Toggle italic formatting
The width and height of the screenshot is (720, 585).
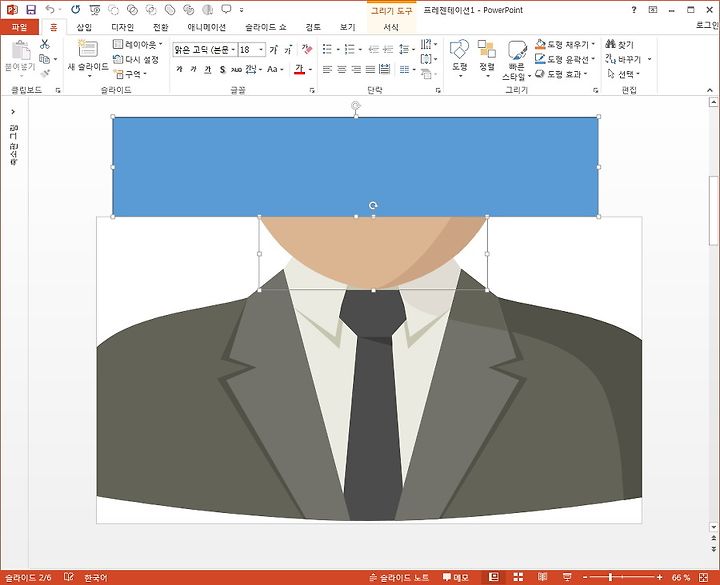[193, 69]
